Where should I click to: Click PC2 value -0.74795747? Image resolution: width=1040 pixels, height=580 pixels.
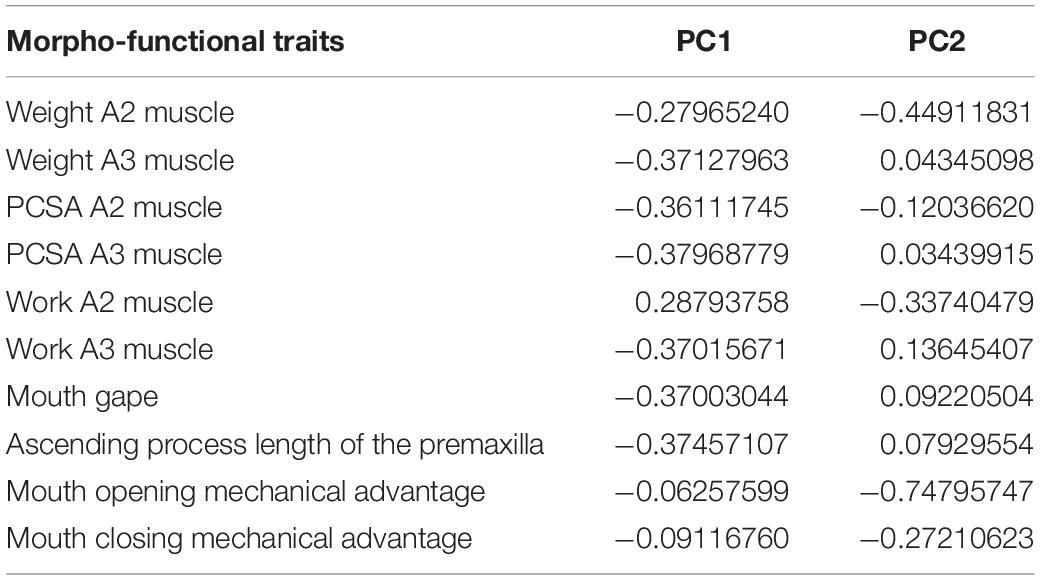[x=946, y=492]
